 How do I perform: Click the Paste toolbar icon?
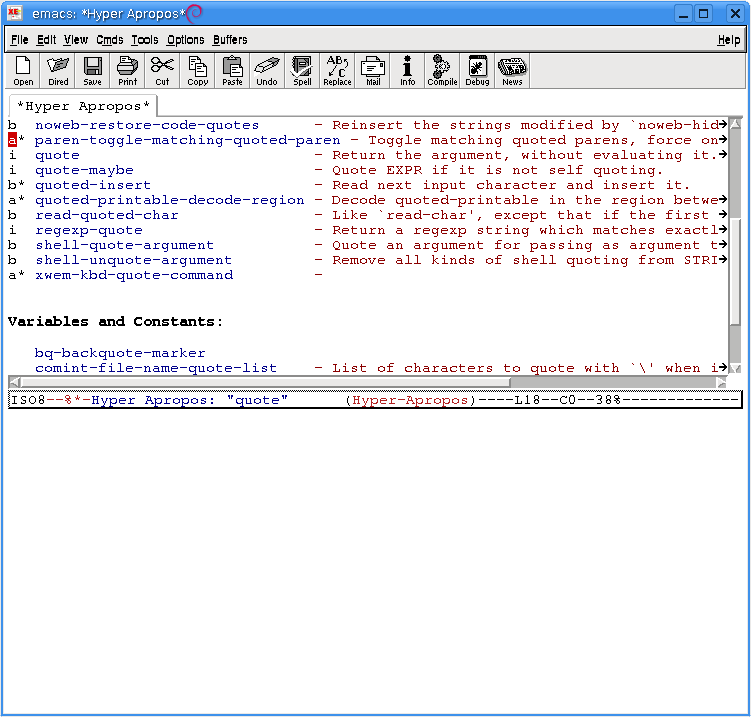[x=232, y=70]
